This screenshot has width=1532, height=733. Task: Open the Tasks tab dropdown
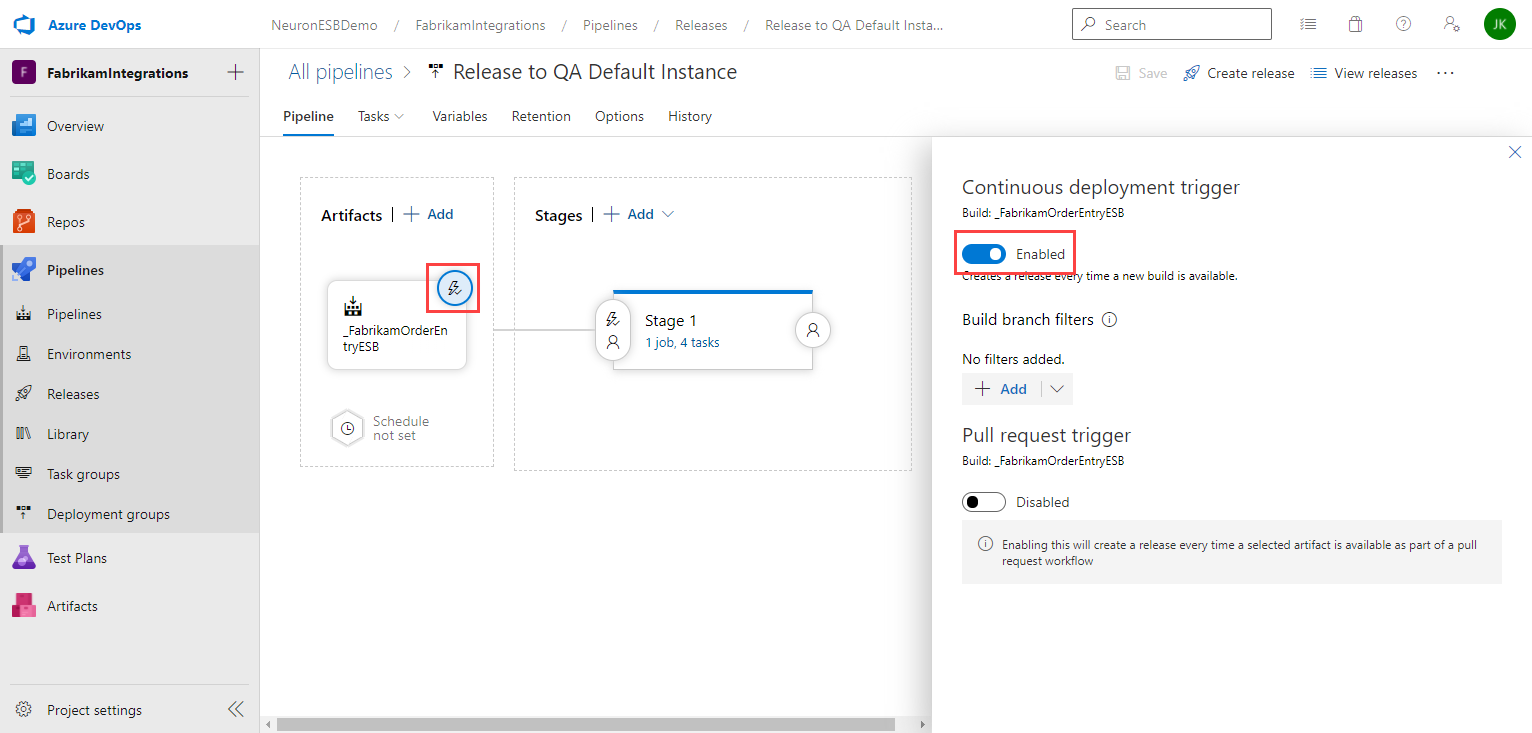tap(381, 116)
